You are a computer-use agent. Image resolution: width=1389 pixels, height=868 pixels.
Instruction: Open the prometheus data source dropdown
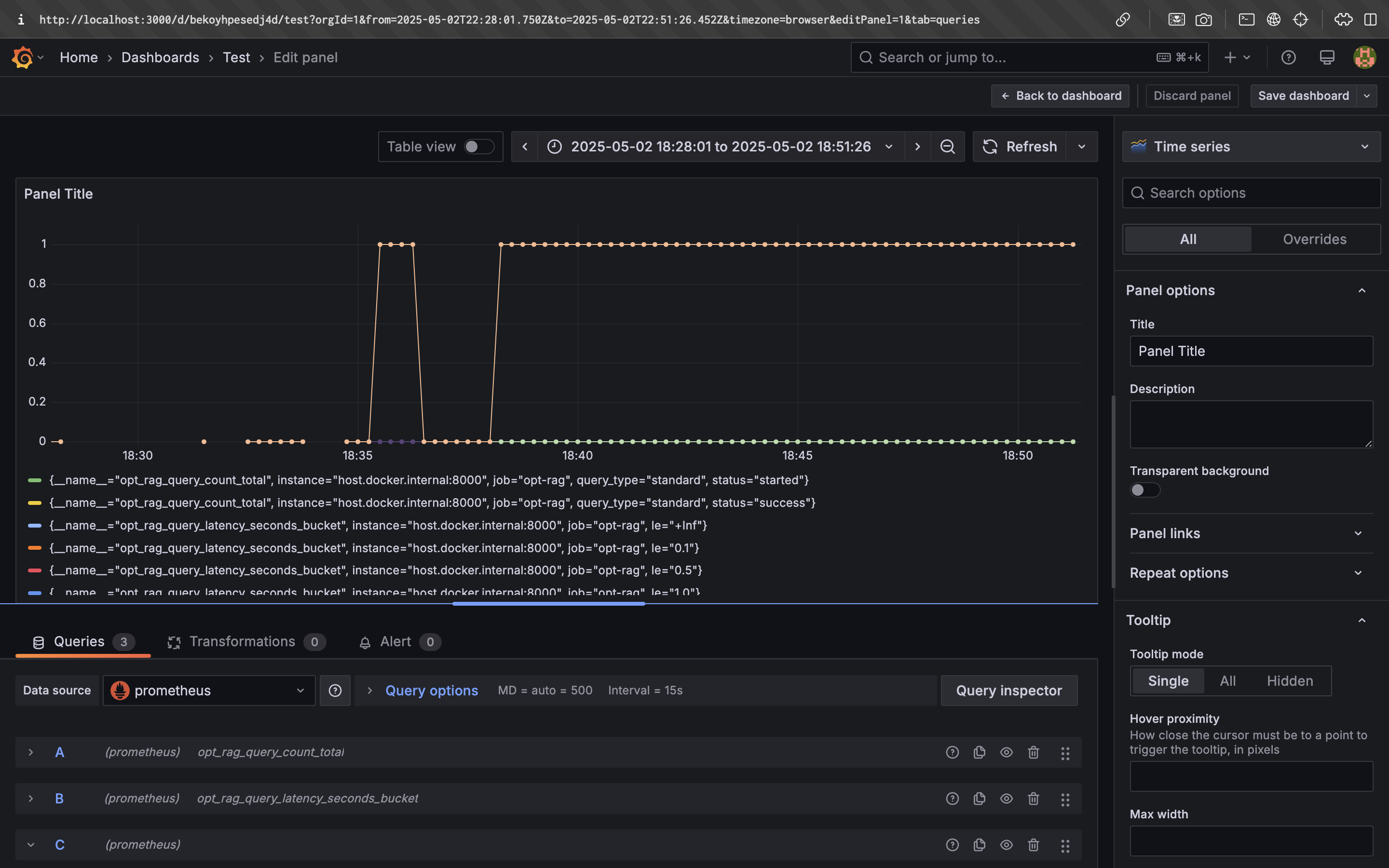[208, 690]
